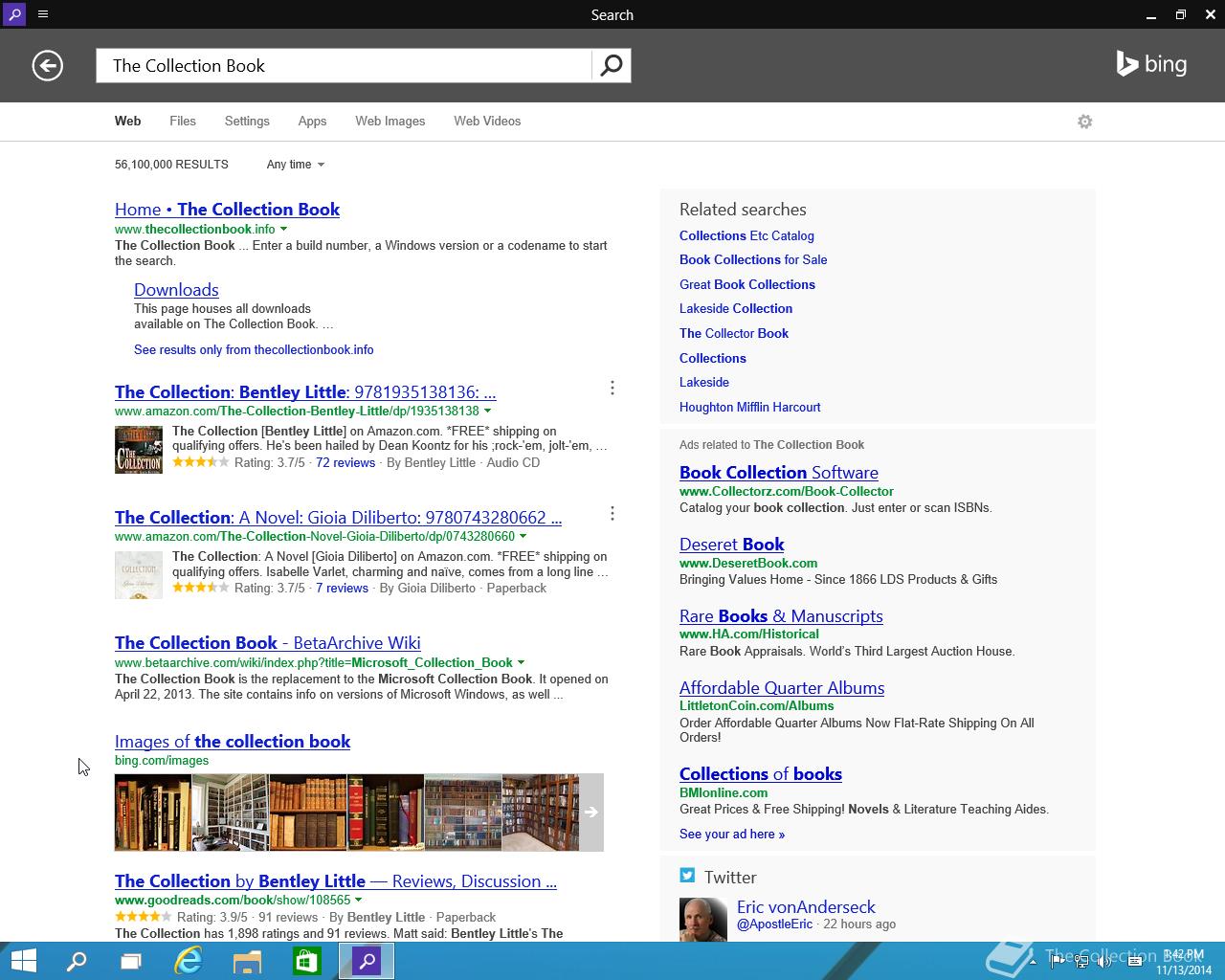Open Deseret Book ad link

[731, 545]
